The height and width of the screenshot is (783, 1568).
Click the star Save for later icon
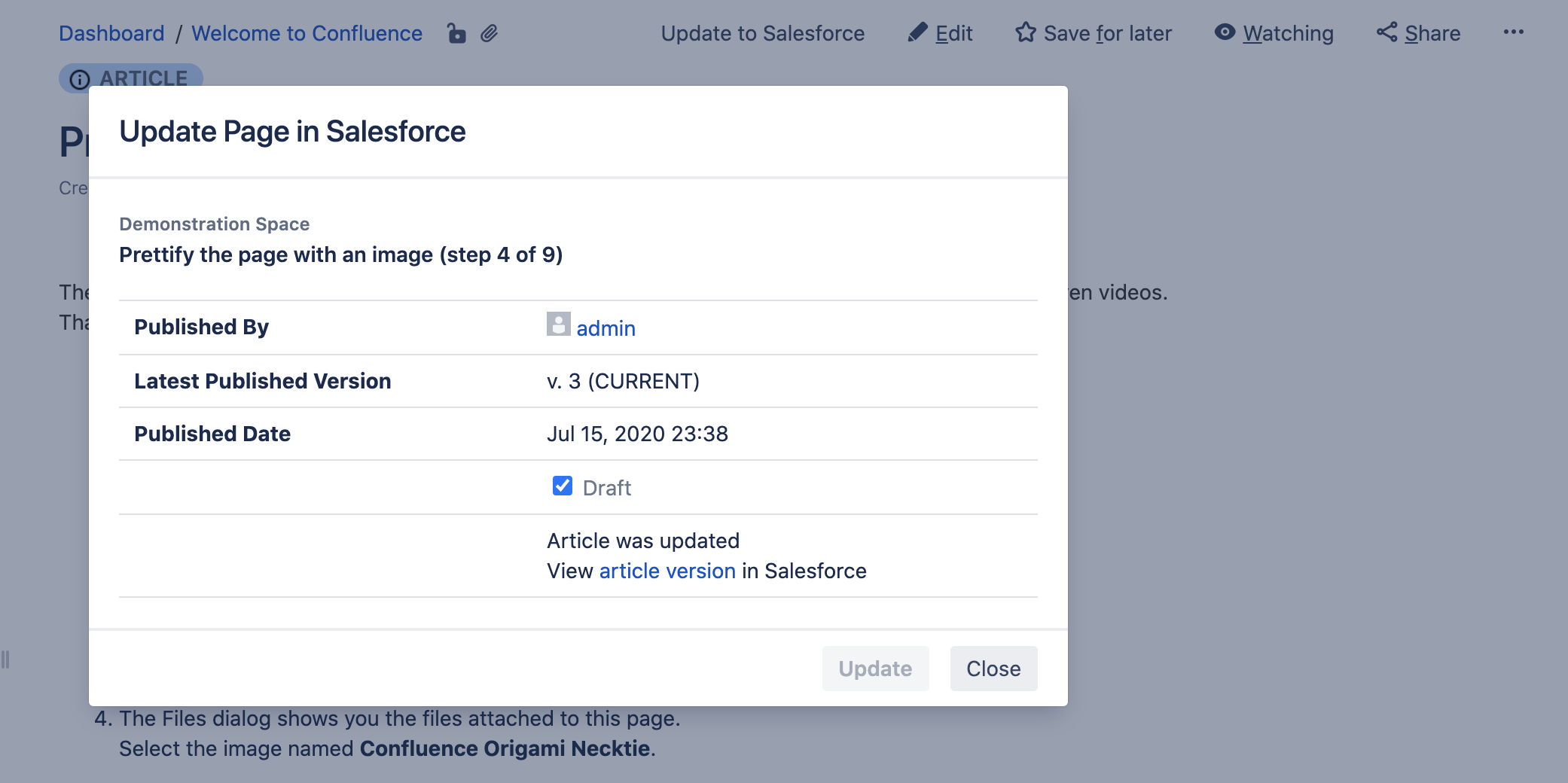coord(1025,32)
